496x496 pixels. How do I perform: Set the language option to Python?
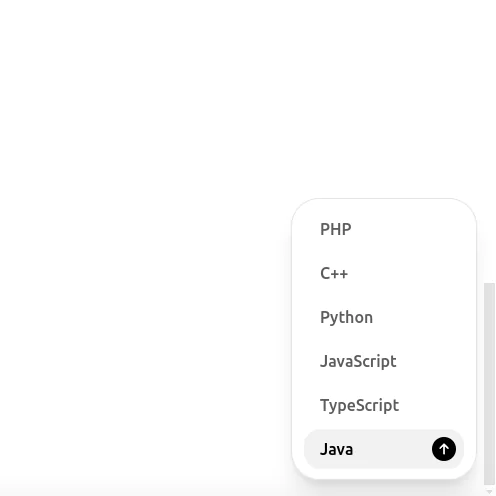pyautogui.click(x=384, y=317)
